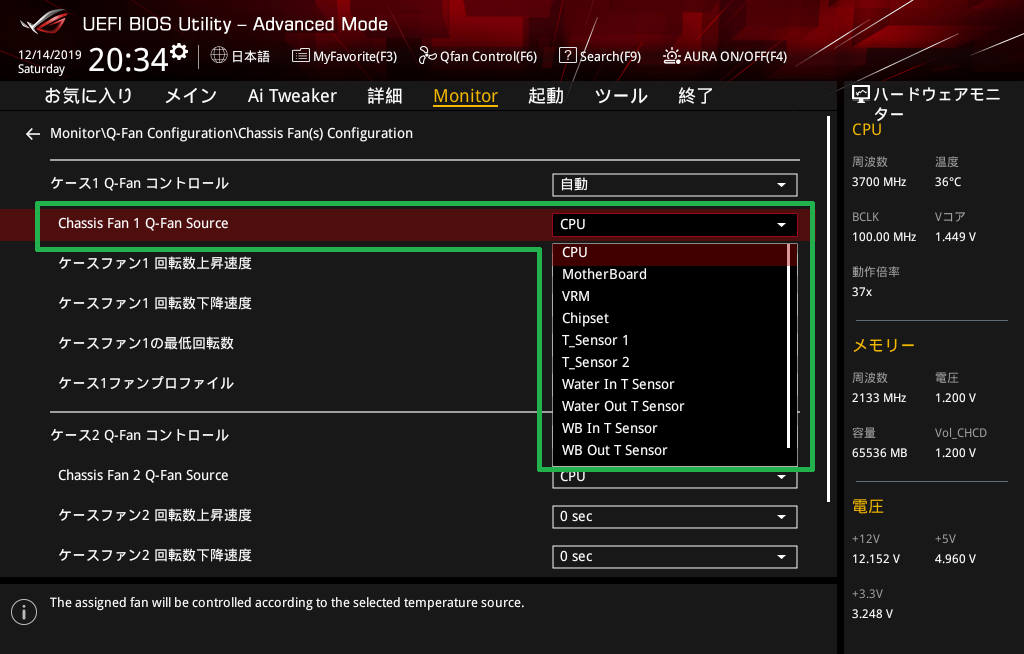Collapse the Chassis Fan 1 Q-Fan Source dropdown
Viewport: 1024px width, 654px height.
[675, 225]
